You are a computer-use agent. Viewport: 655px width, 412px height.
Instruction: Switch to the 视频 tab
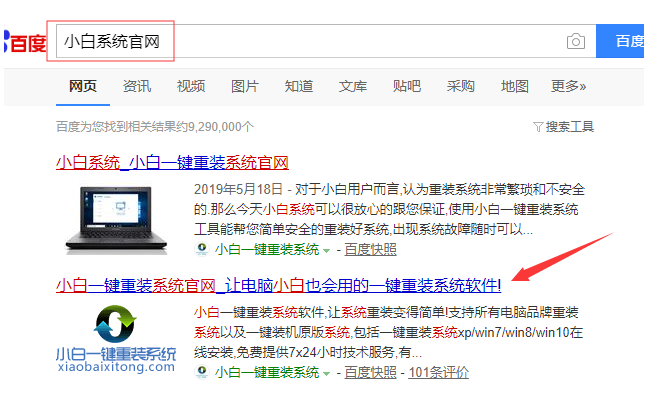pyautogui.click(x=191, y=86)
